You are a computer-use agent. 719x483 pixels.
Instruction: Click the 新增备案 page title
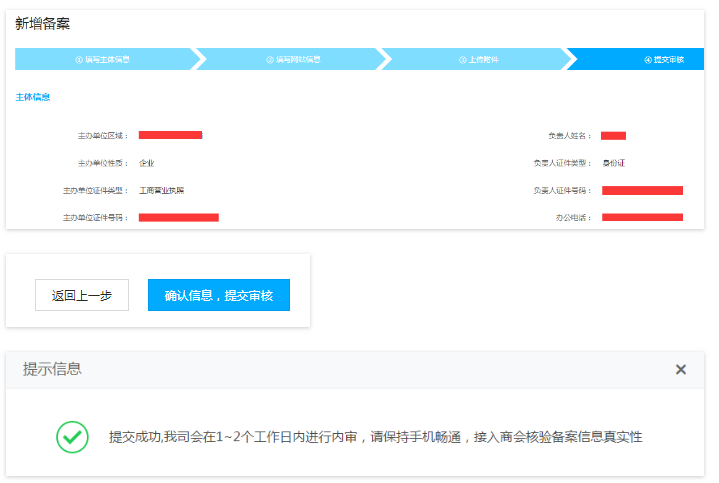pos(43,23)
